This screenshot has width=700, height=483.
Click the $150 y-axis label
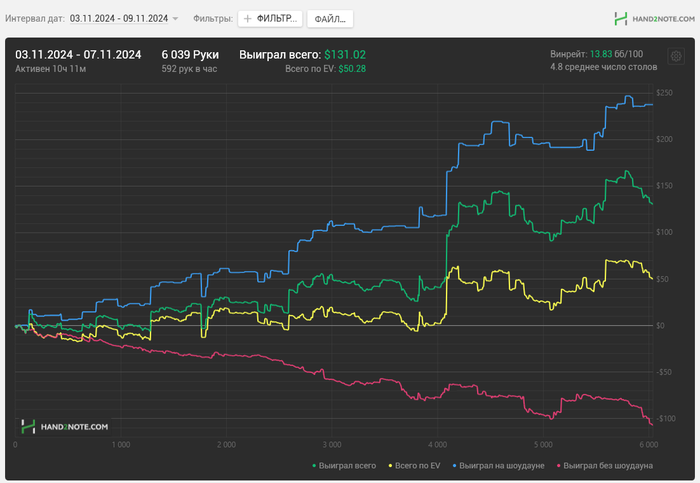(x=664, y=186)
